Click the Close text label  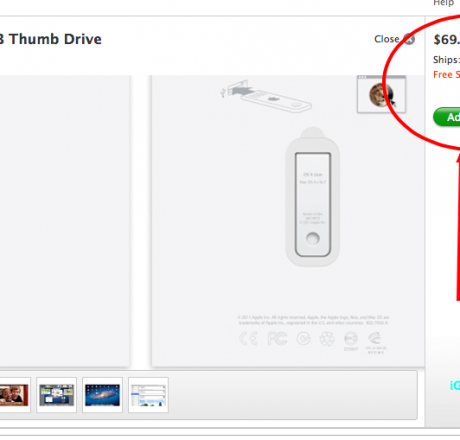(387, 39)
